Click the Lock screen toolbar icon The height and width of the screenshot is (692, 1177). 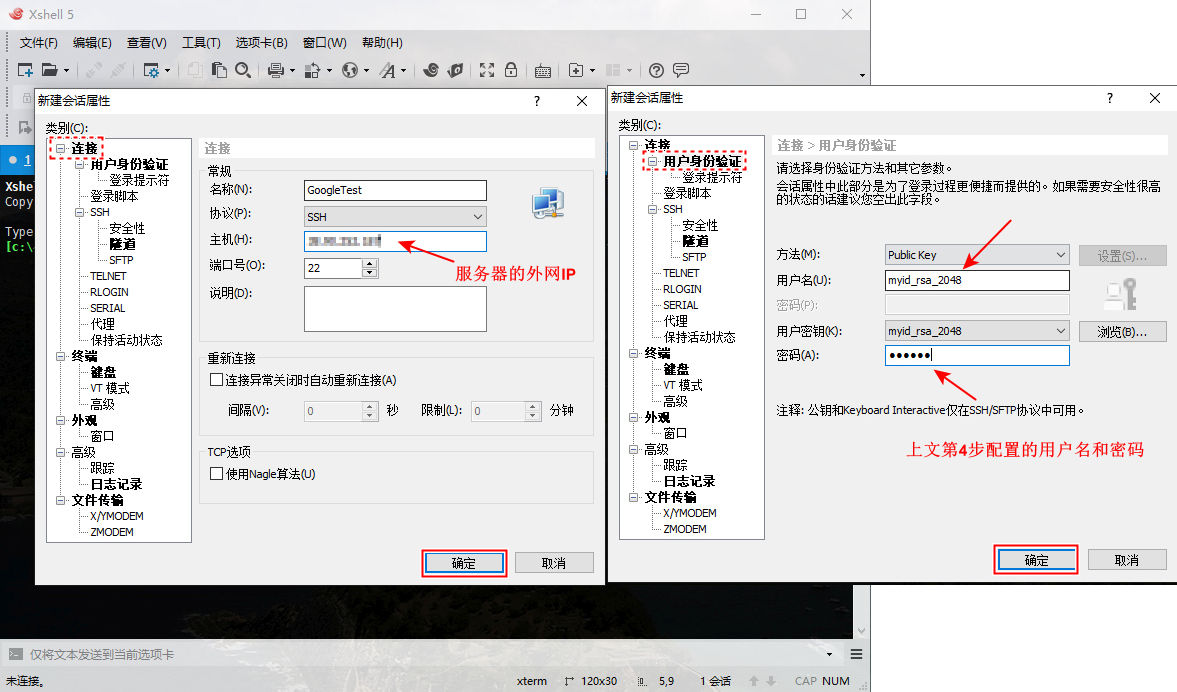511,70
